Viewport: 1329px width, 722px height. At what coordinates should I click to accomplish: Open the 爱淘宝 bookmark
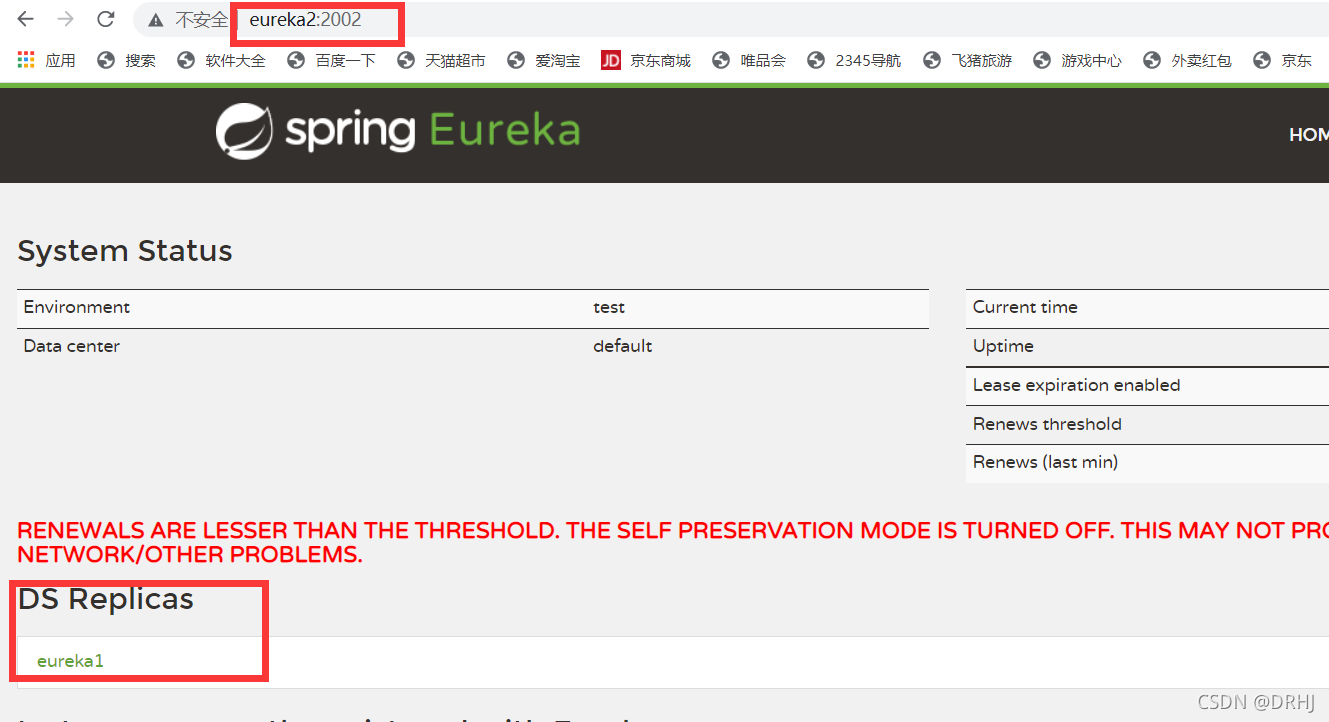(x=543, y=61)
